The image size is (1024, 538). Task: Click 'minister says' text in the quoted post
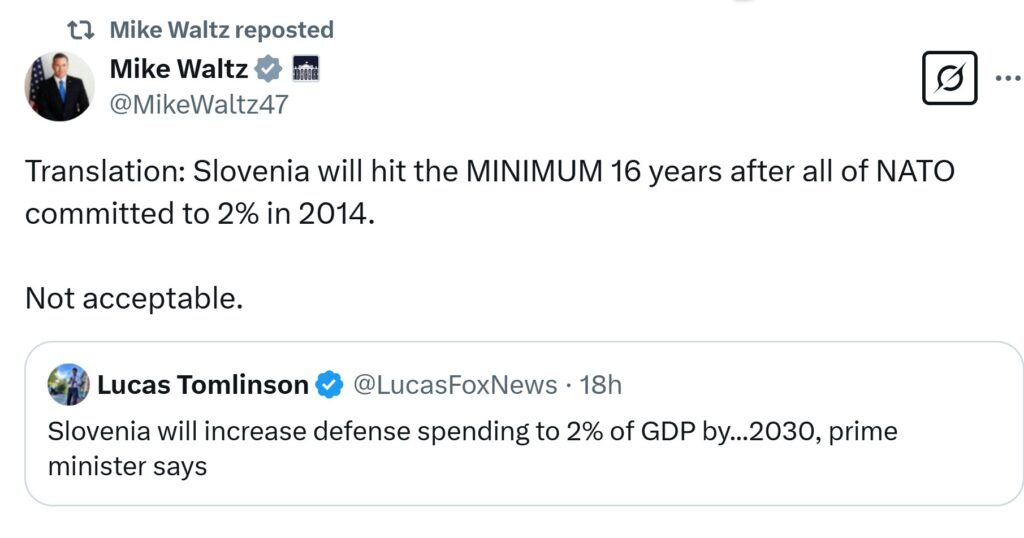pyautogui.click(x=127, y=466)
